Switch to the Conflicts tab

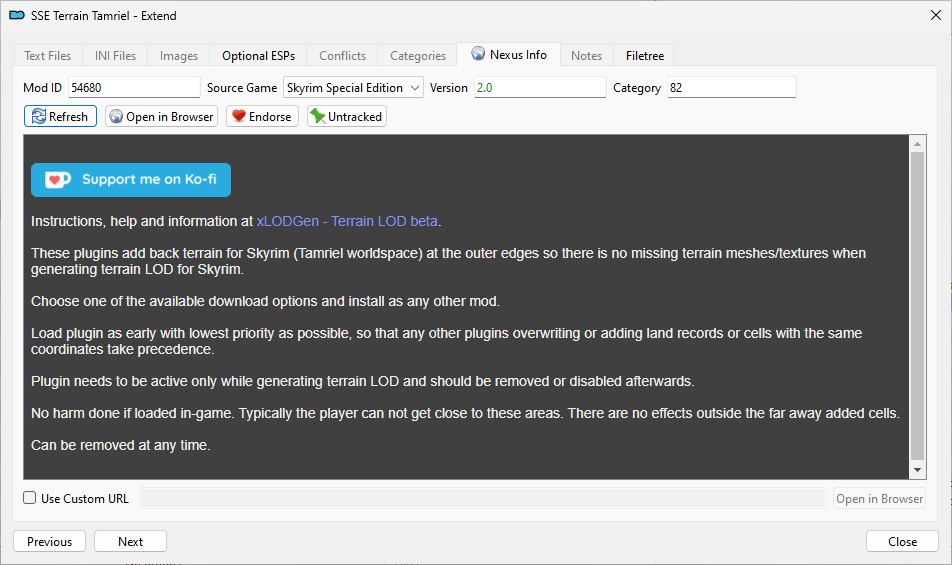[x=342, y=56]
